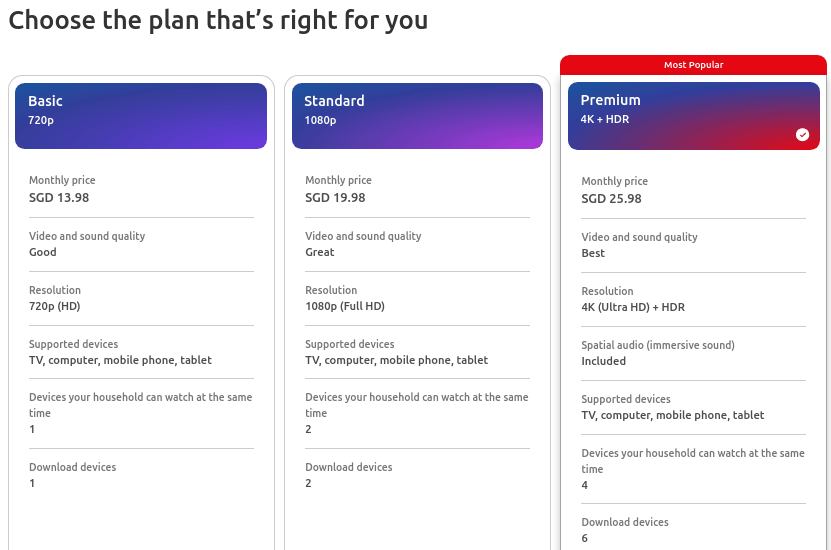Click the Most Popular red banner
Viewport: 831px width, 550px height.
point(693,65)
